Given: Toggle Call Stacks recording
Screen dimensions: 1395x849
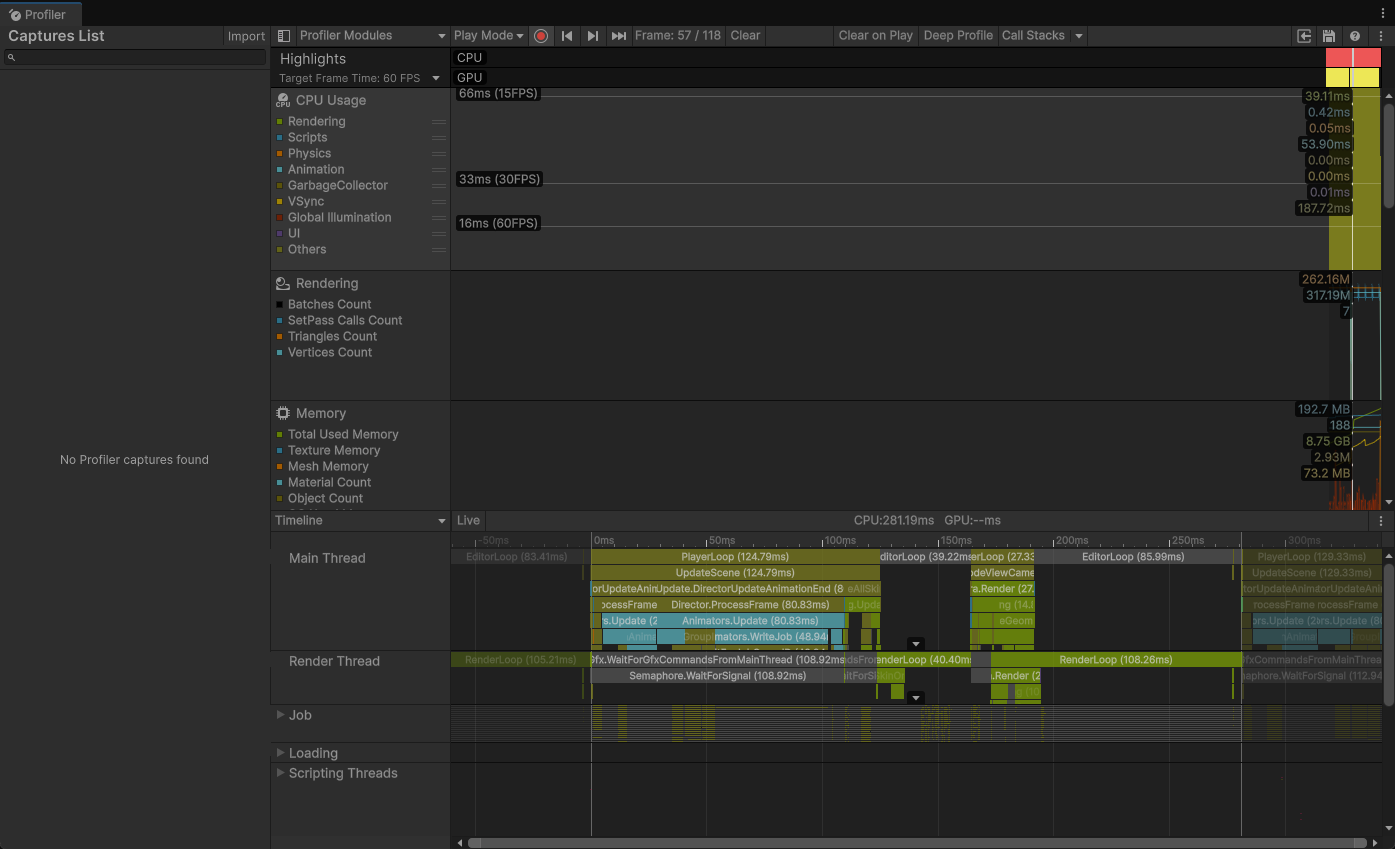Looking at the screenshot, I should (1033, 36).
